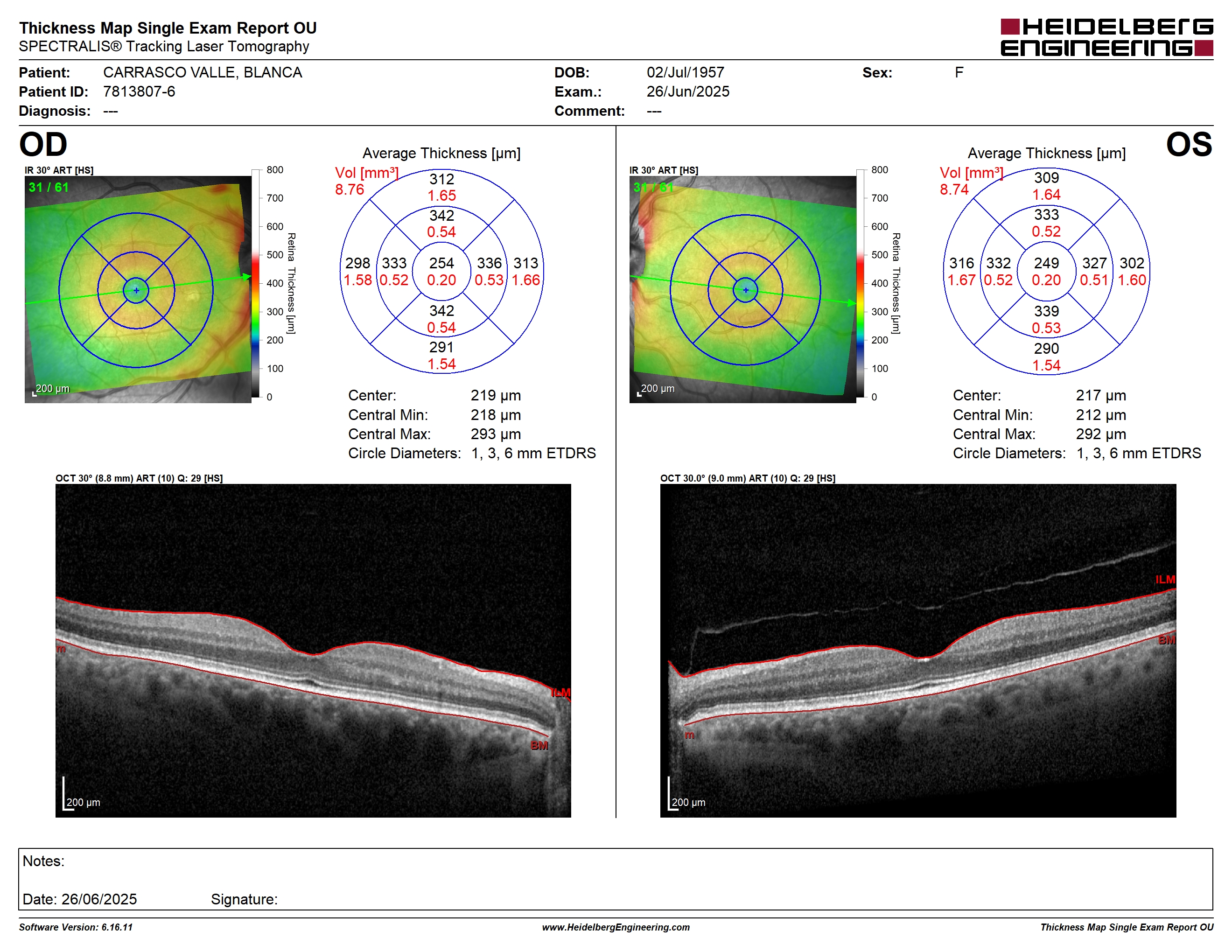Click inside the Notes box
The height and width of the screenshot is (952, 1232).
[616, 879]
